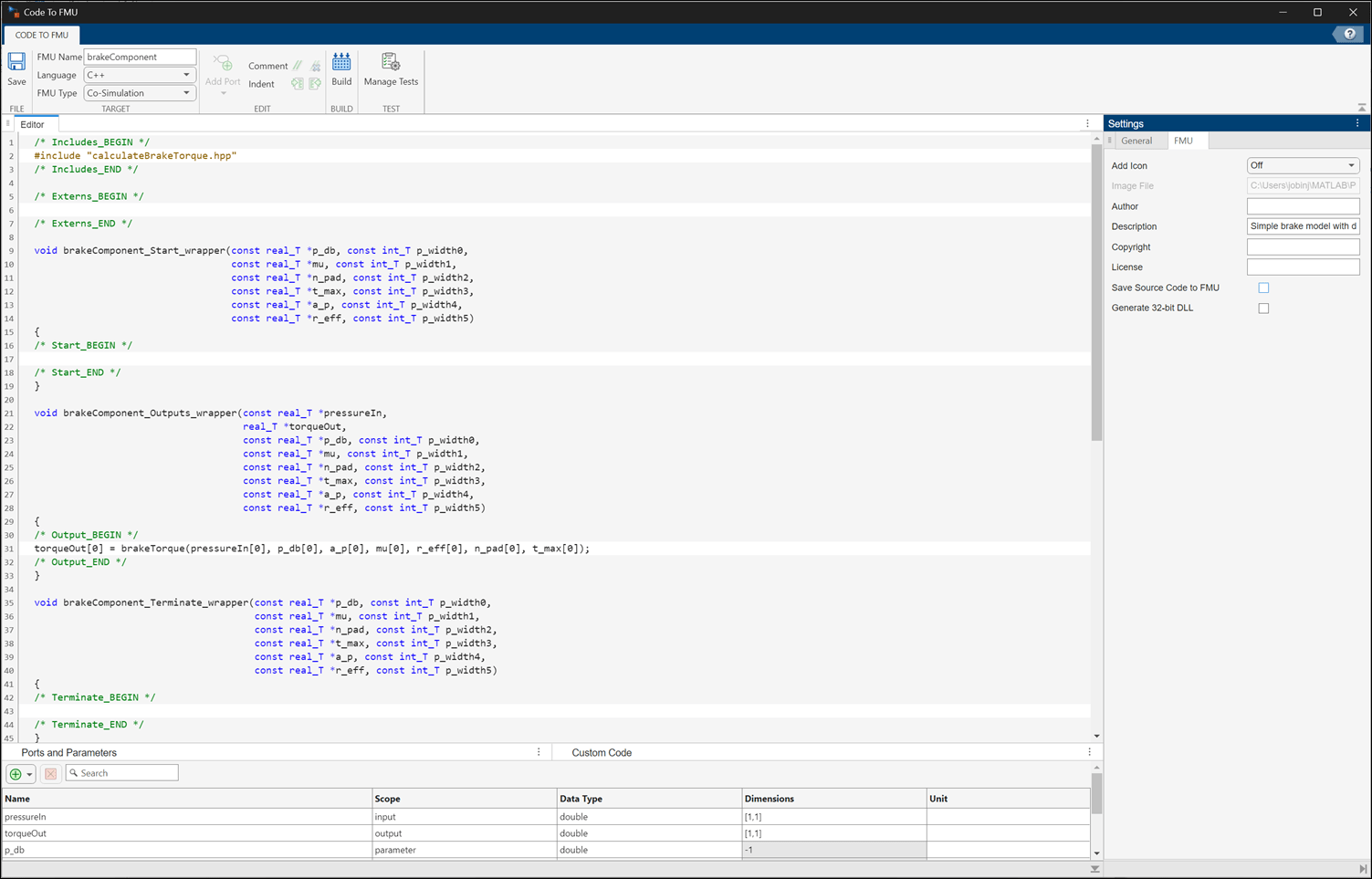This screenshot has width=1372, height=879.
Task: Switch to the General settings tab
Action: tap(1136, 141)
